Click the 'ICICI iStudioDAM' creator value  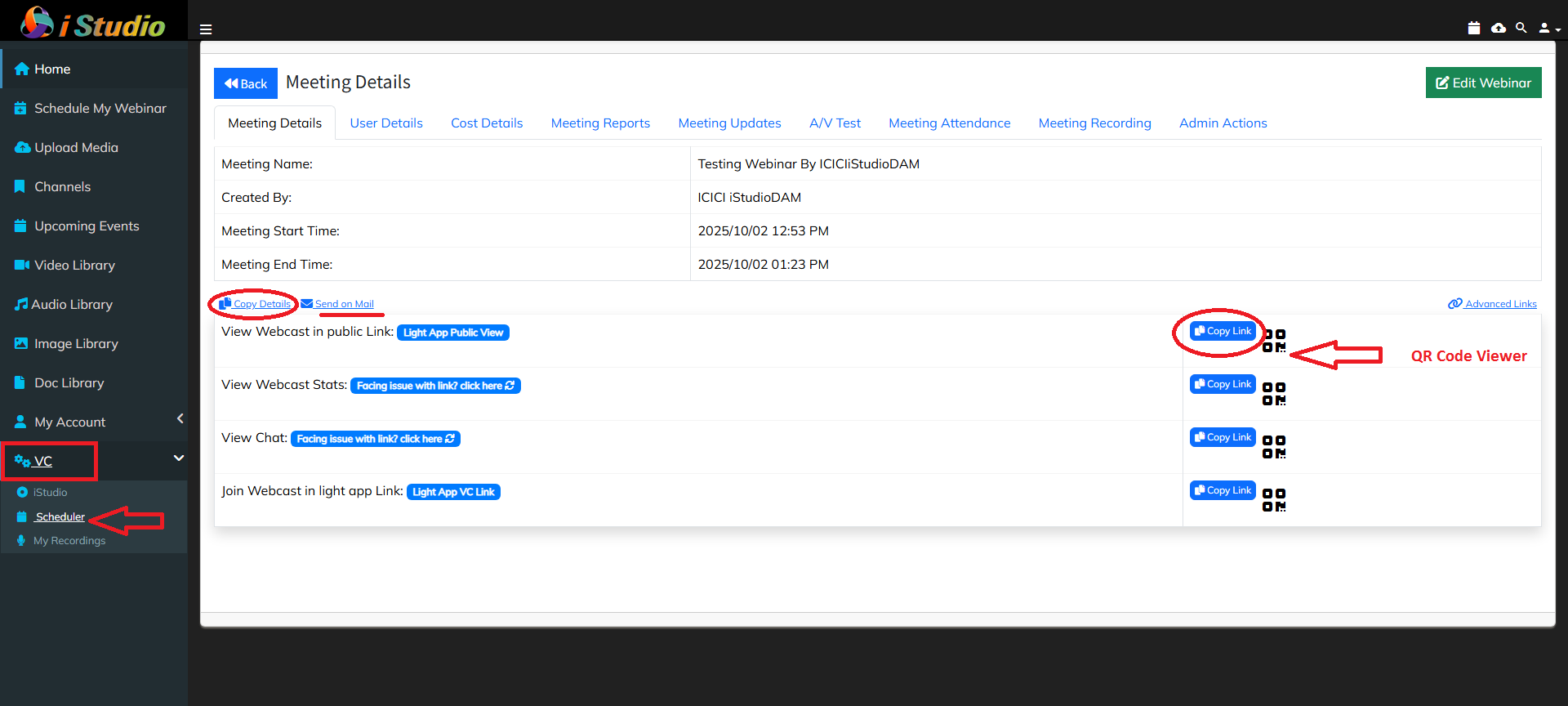[749, 198]
